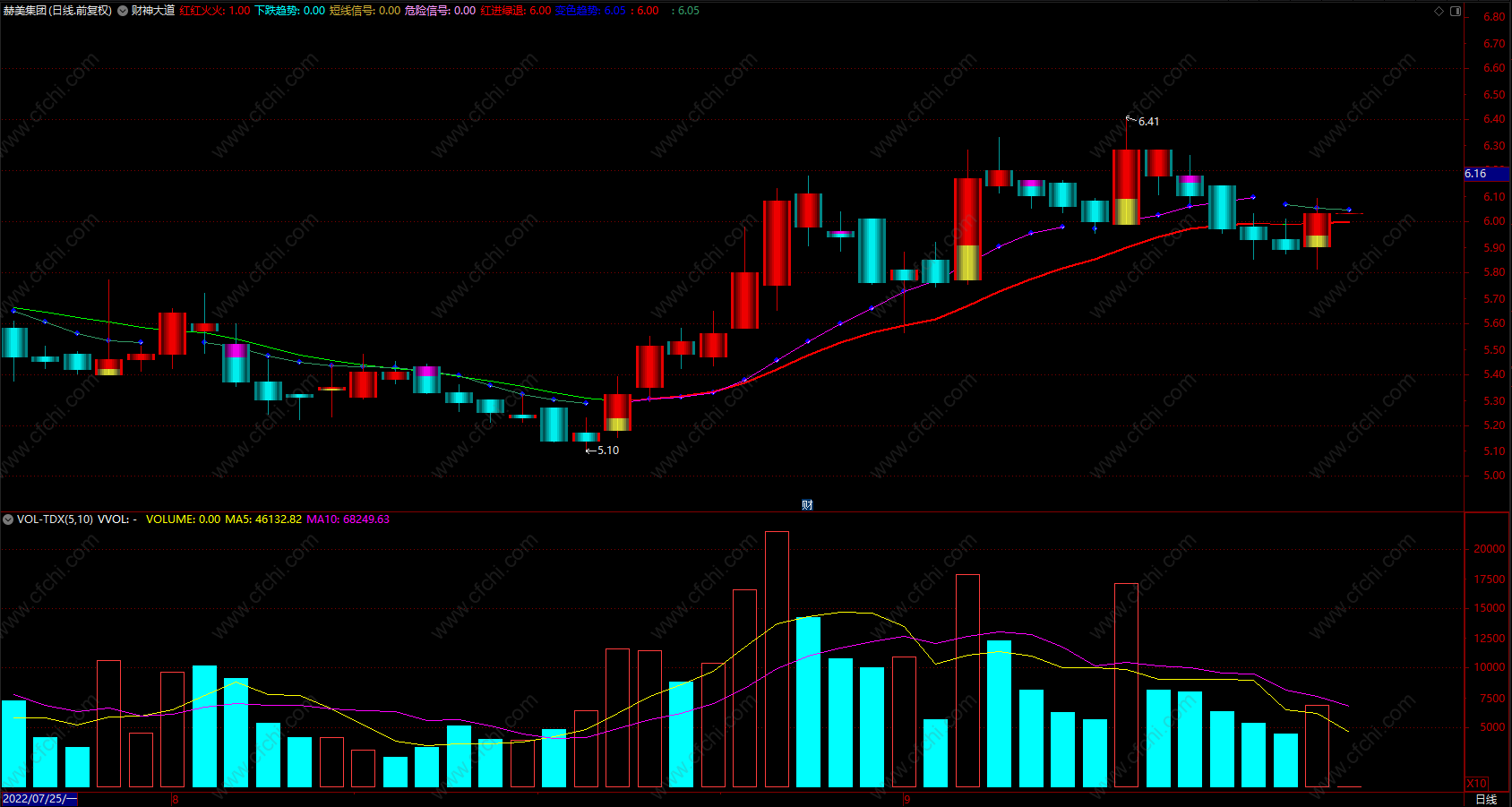
Task: Click the MA5: 46132.82 readout
Action: pos(263,519)
